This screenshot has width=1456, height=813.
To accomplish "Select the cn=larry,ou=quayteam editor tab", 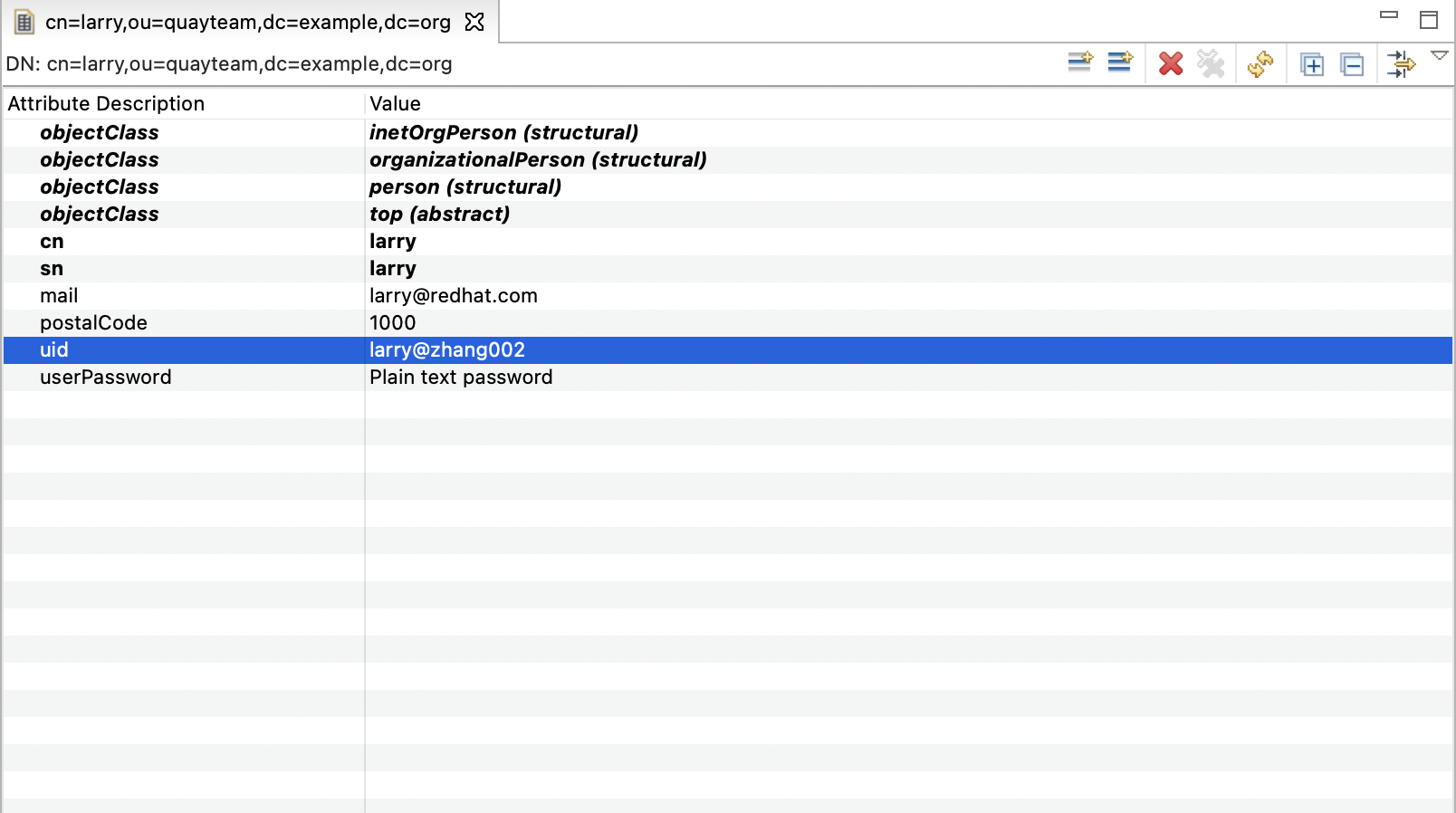I will coord(247,22).
